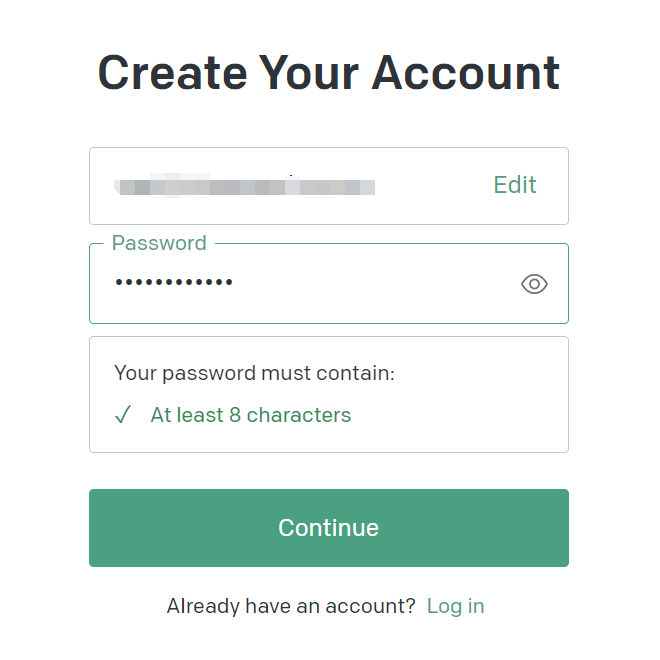Viewport: 660px width, 660px height.
Task: Select the blurred email address field
Action: coord(329,186)
